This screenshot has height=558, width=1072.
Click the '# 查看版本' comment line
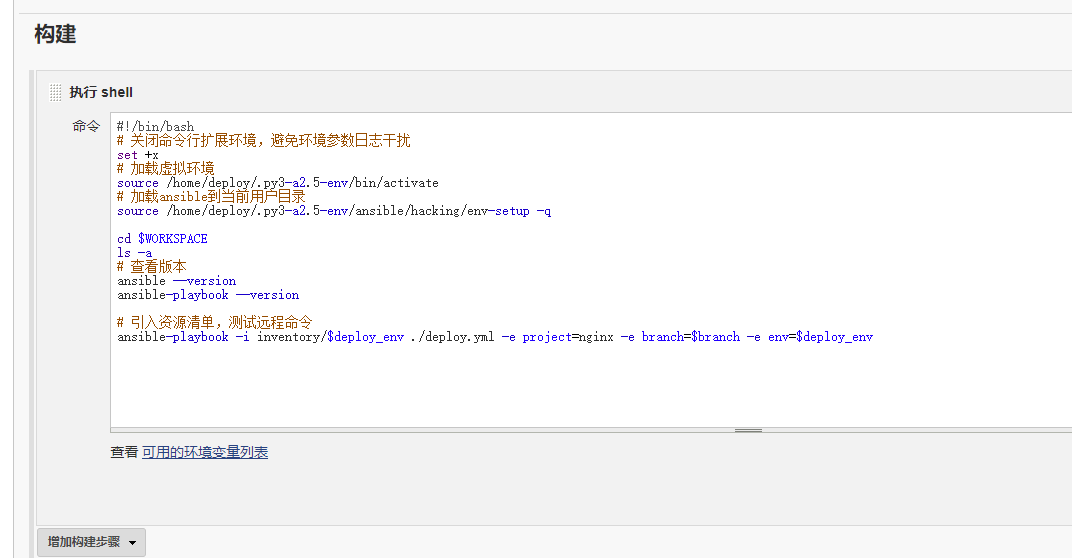pyautogui.click(x=151, y=267)
